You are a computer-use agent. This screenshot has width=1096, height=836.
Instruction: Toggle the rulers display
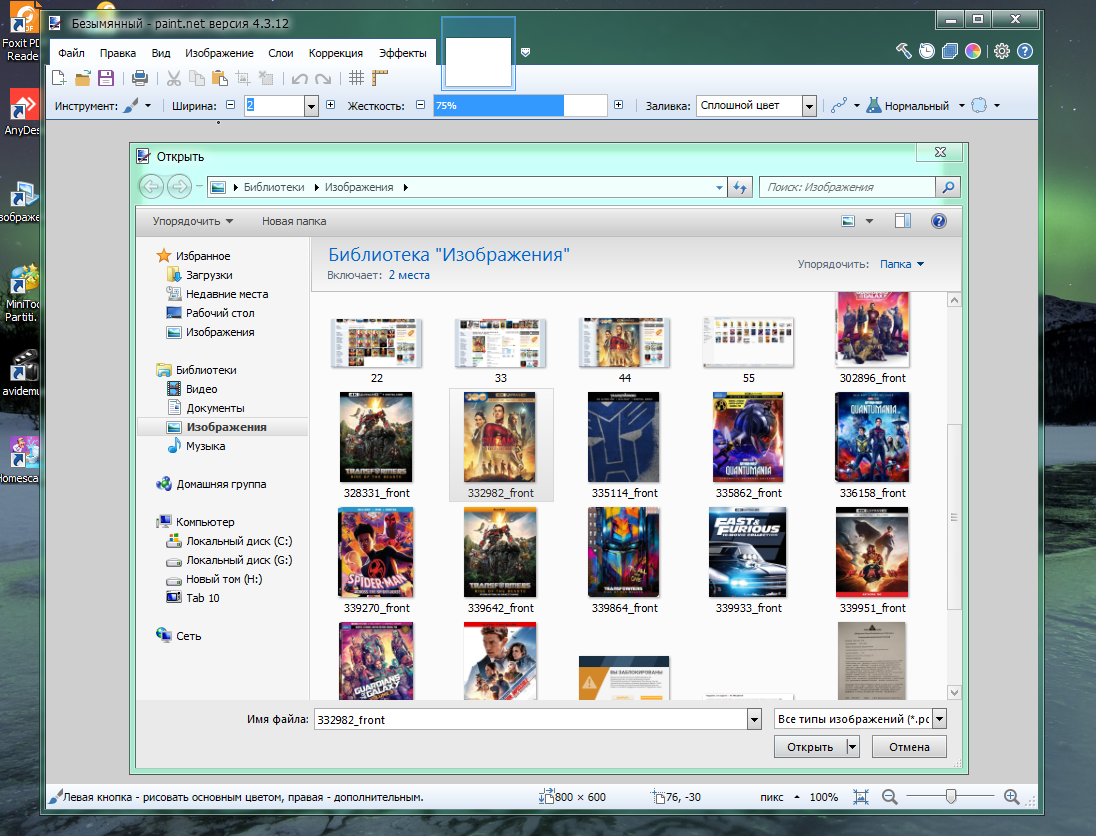coord(380,79)
